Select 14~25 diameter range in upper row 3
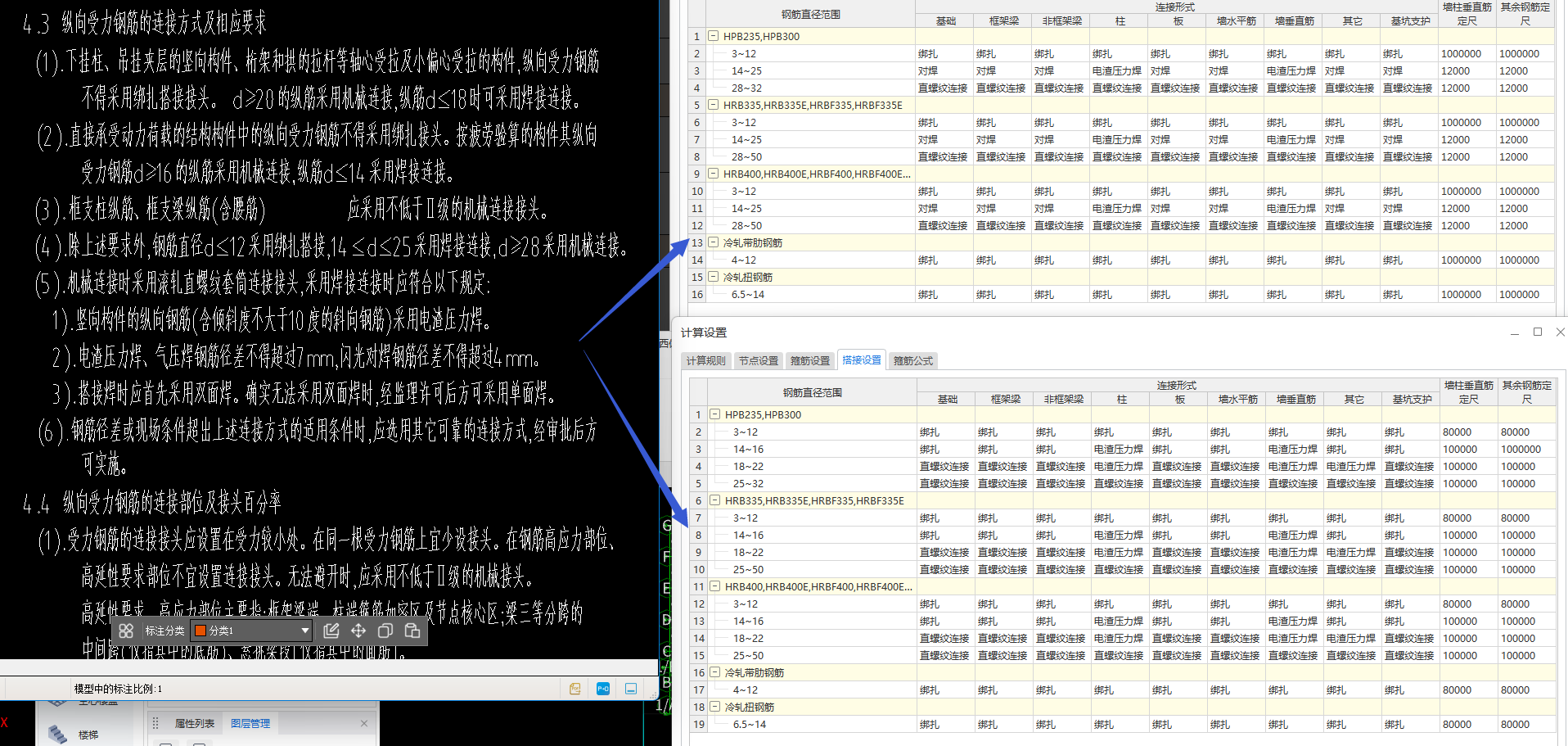The image size is (1568, 746). click(x=746, y=70)
